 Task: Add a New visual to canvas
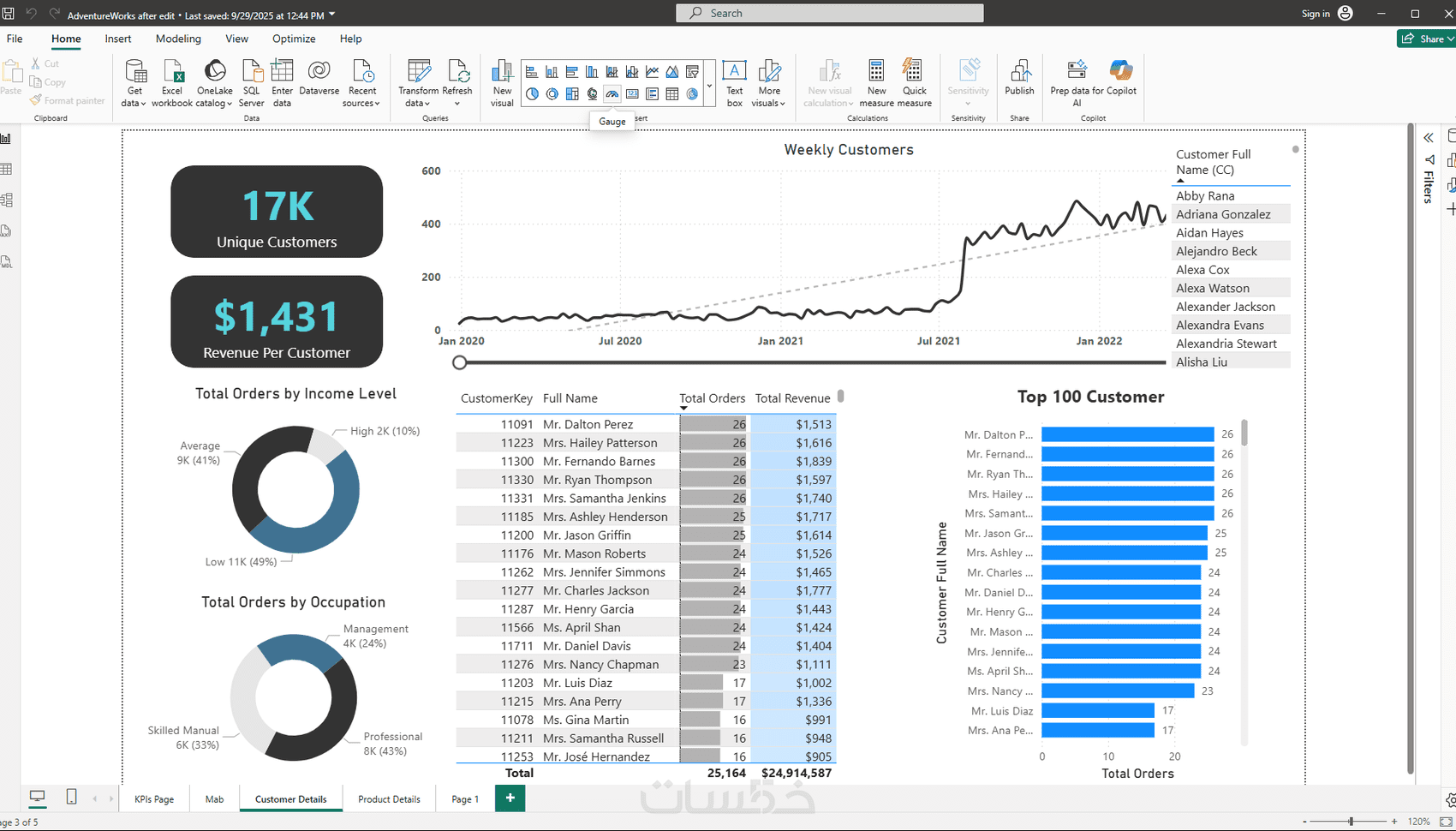pyautogui.click(x=502, y=83)
